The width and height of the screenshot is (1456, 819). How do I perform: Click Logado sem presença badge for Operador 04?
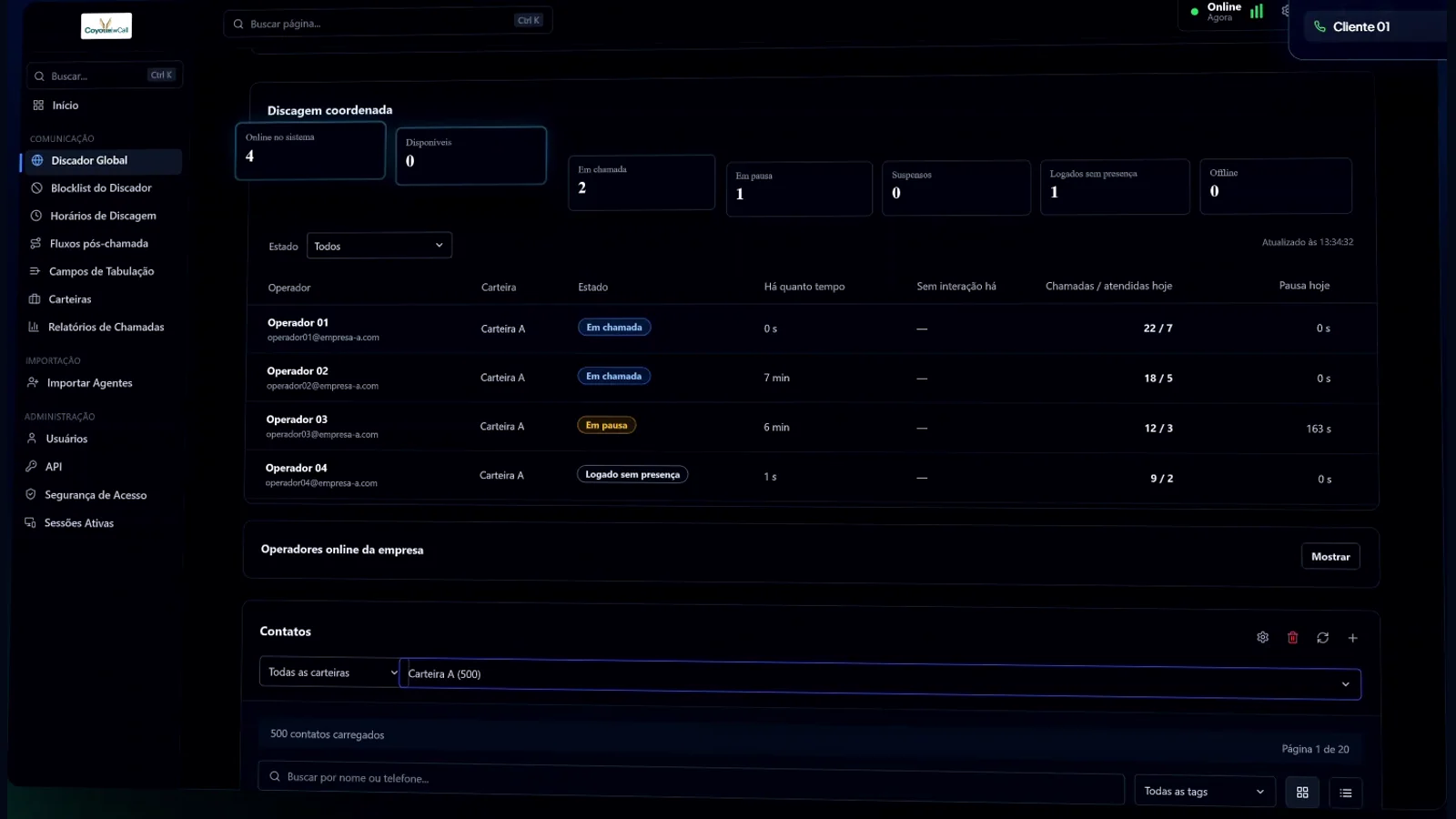click(x=632, y=474)
